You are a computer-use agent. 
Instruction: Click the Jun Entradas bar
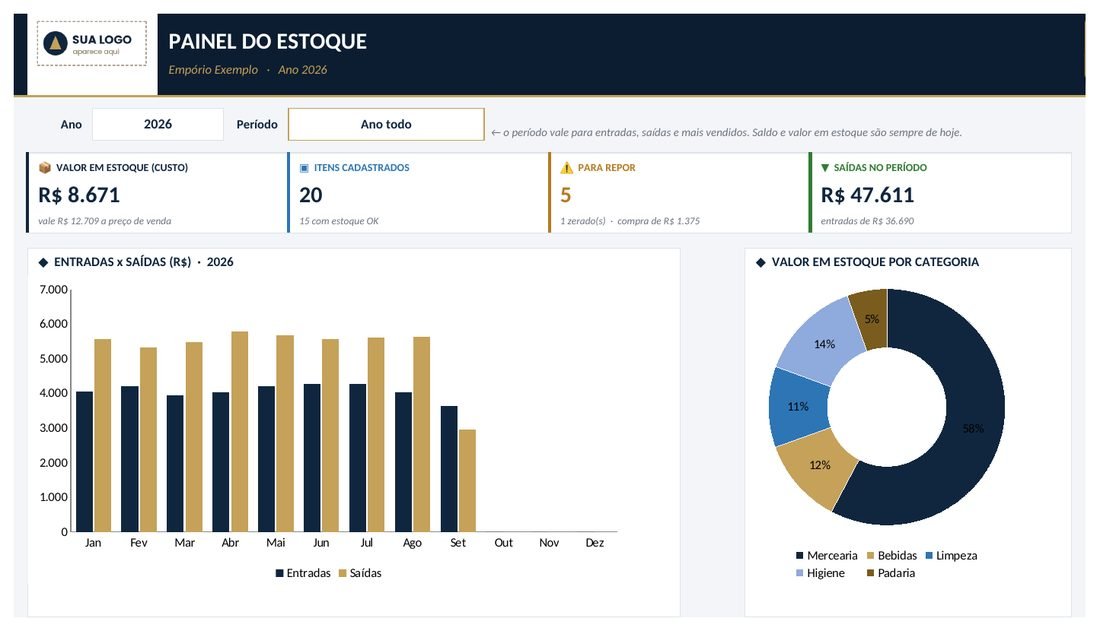[x=312, y=458]
